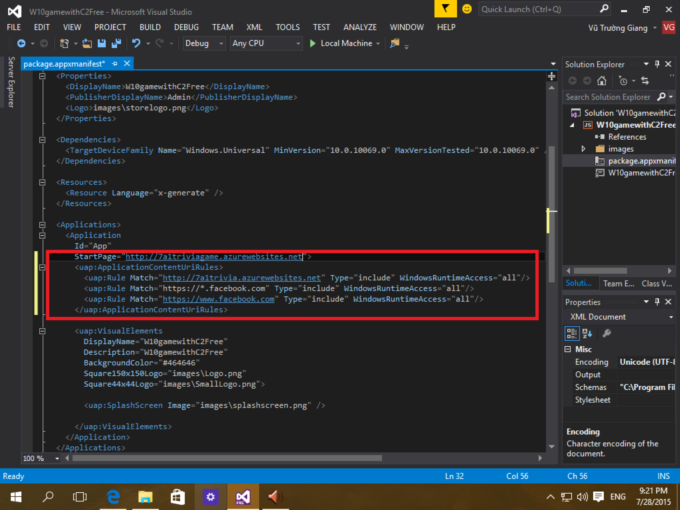
Task: Click the ENG language indicator in tray
Action: click(618, 497)
